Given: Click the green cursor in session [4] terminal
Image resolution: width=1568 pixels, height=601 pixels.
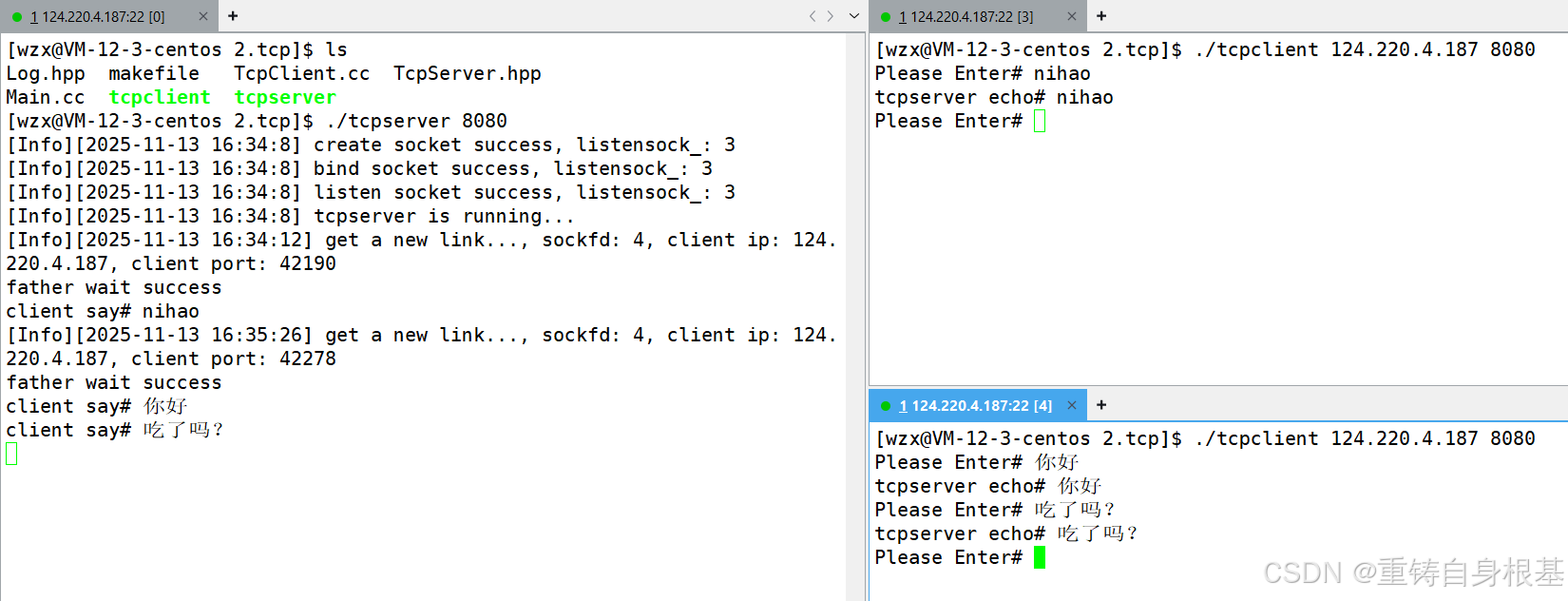Looking at the screenshot, I should click(1040, 557).
